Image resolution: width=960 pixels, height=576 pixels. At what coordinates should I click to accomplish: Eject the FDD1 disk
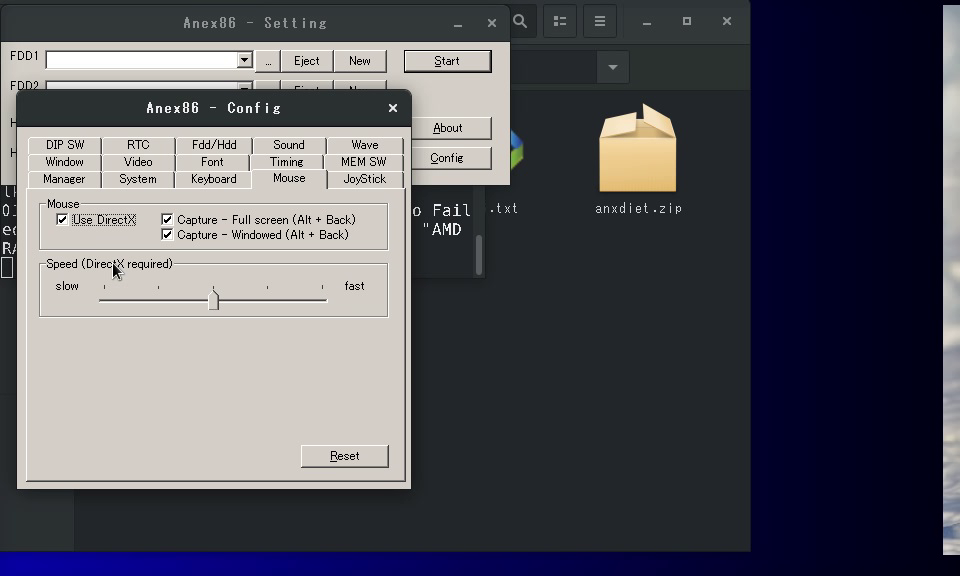click(x=307, y=61)
